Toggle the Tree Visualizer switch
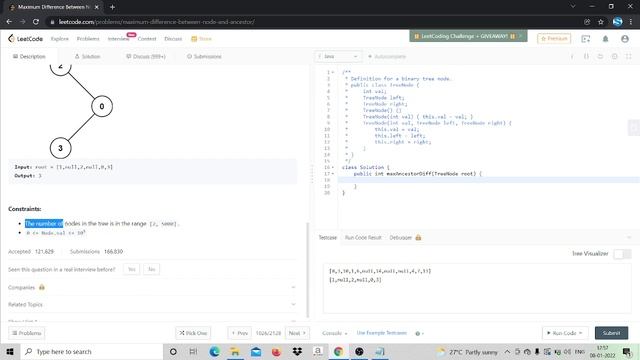The image size is (640, 360). [x=622, y=254]
